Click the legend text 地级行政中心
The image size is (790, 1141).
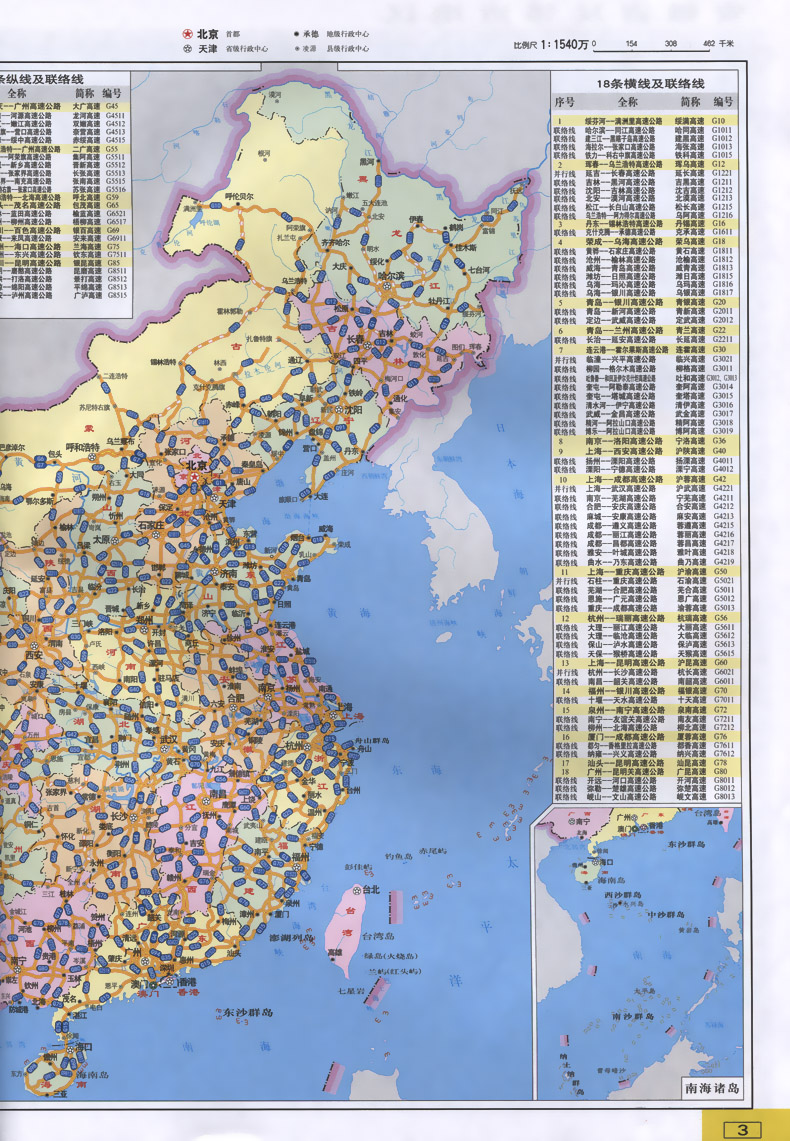tap(347, 34)
